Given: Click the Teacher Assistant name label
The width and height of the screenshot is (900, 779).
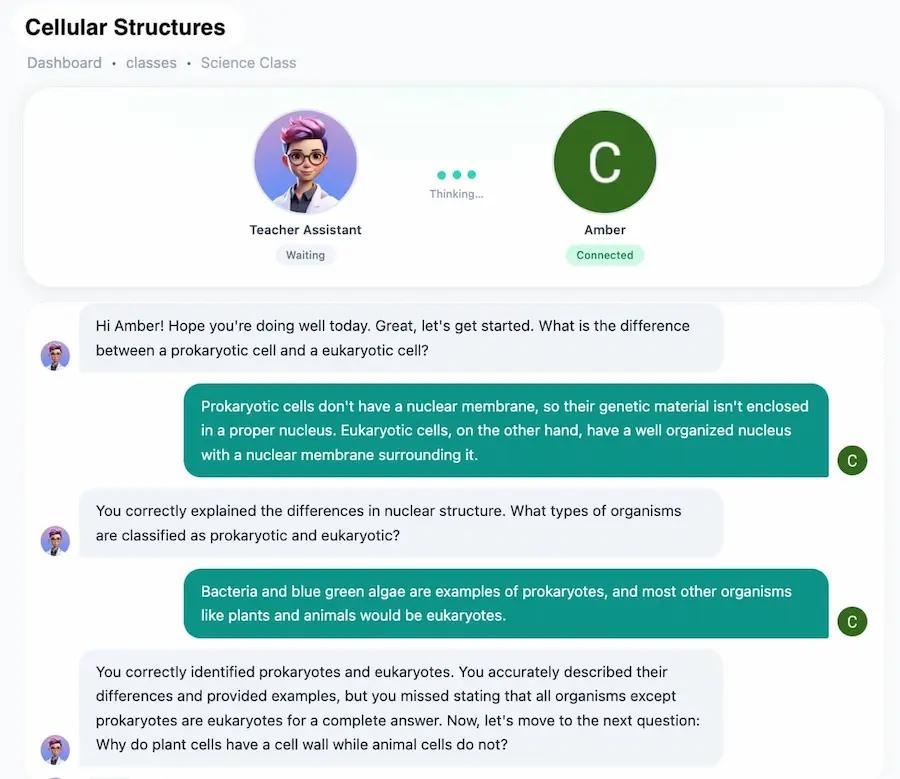Looking at the screenshot, I should tap(305, 230).
